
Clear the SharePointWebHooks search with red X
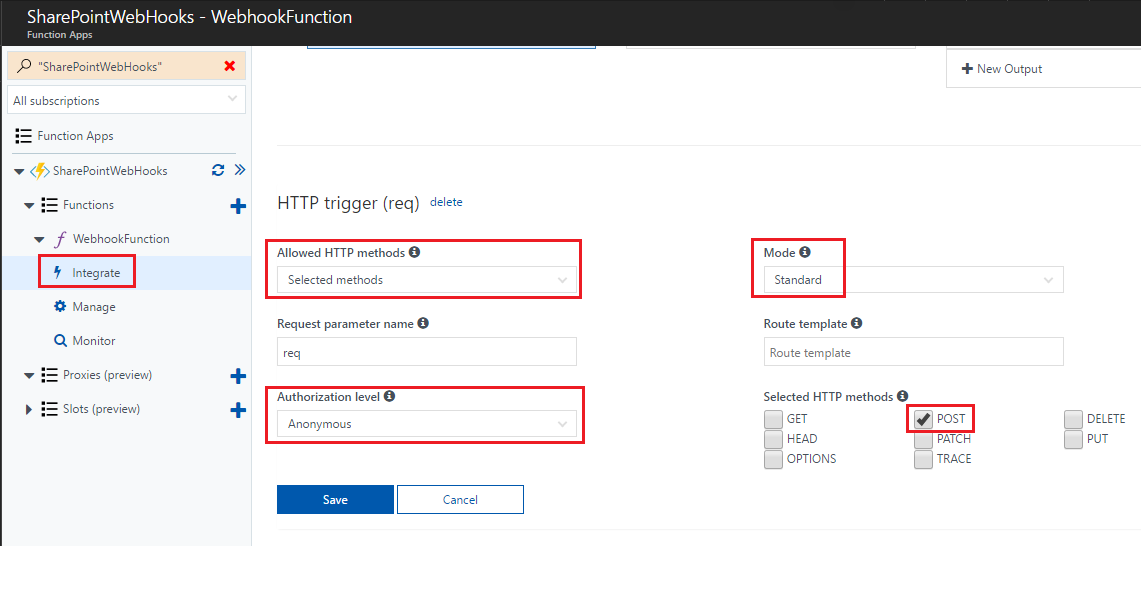(x=230, y=66)
